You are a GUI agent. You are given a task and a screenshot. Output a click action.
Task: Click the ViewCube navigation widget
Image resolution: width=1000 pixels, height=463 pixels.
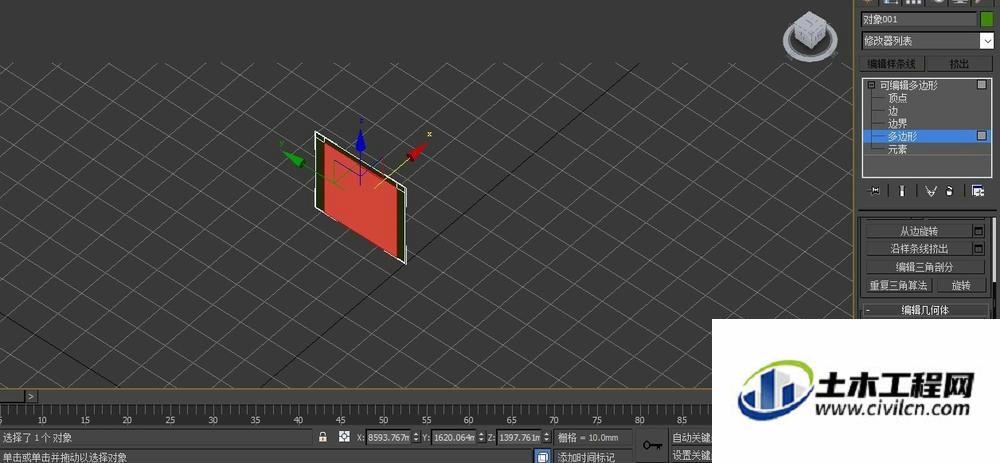click(x=809, y=37)
